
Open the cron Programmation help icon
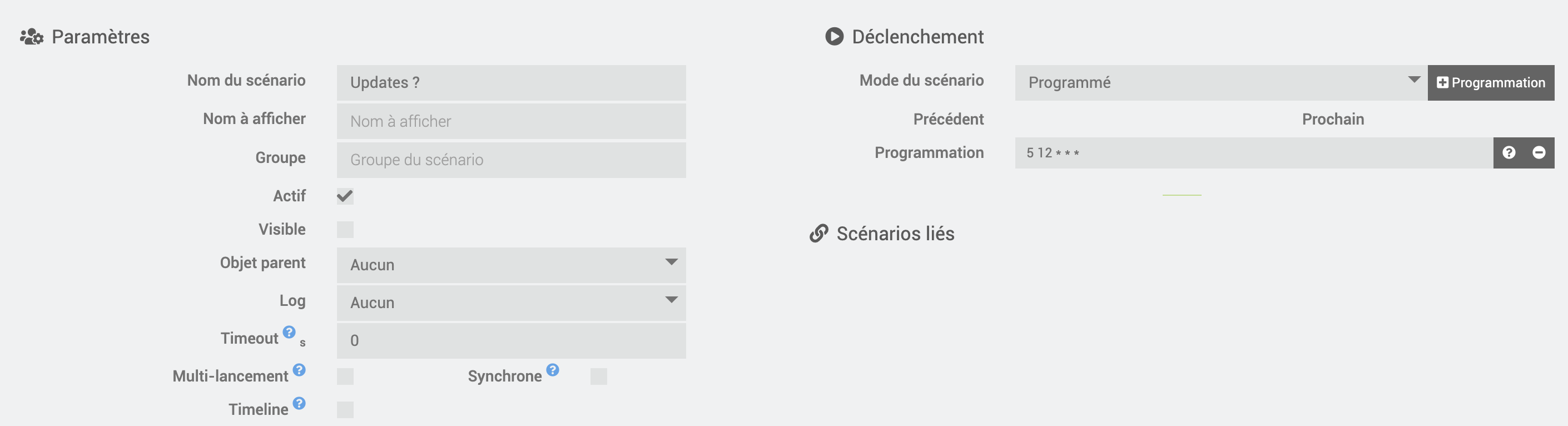click(1509, 153)
